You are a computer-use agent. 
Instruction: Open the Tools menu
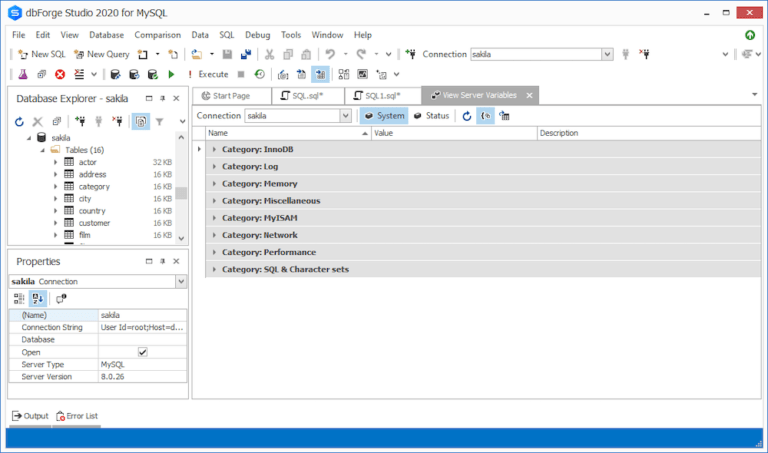(x=290, y=35)
